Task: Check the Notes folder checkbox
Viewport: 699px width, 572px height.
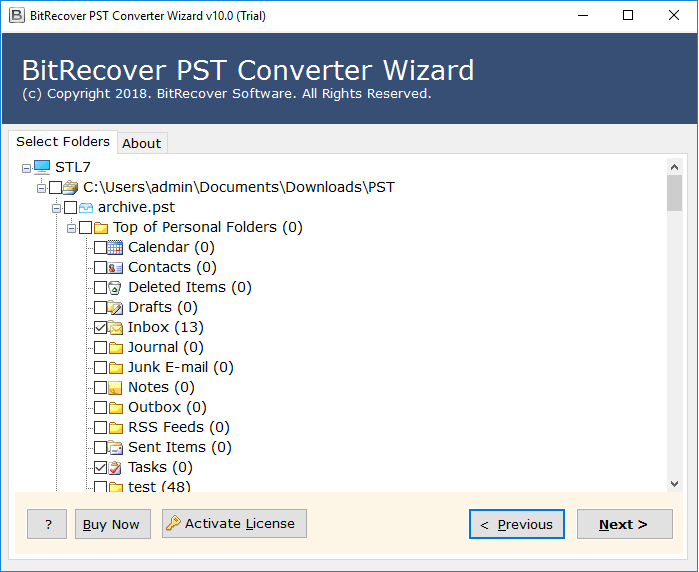Action: 100,388
